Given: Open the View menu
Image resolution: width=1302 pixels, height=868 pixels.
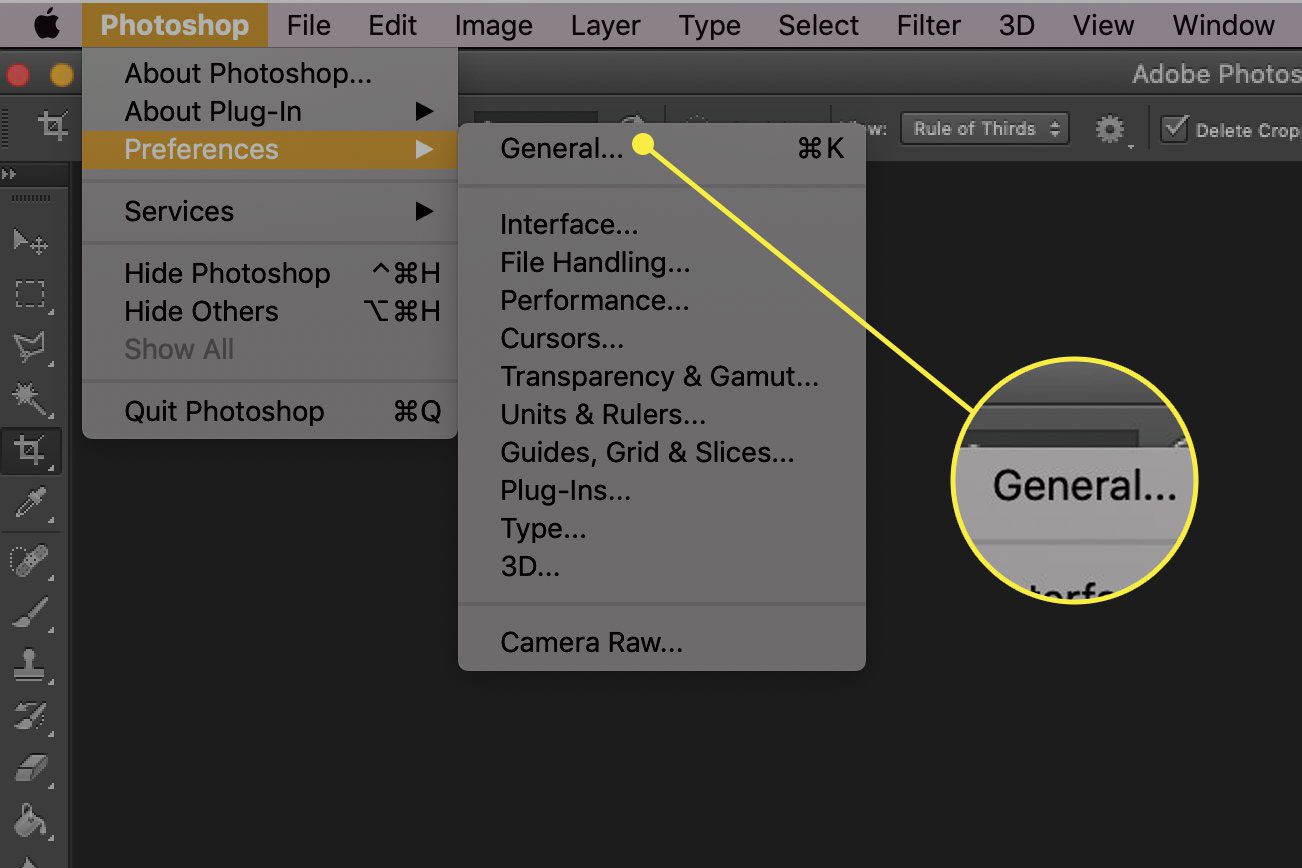Looking at the screenshot, I should [x=1104, y=25].
